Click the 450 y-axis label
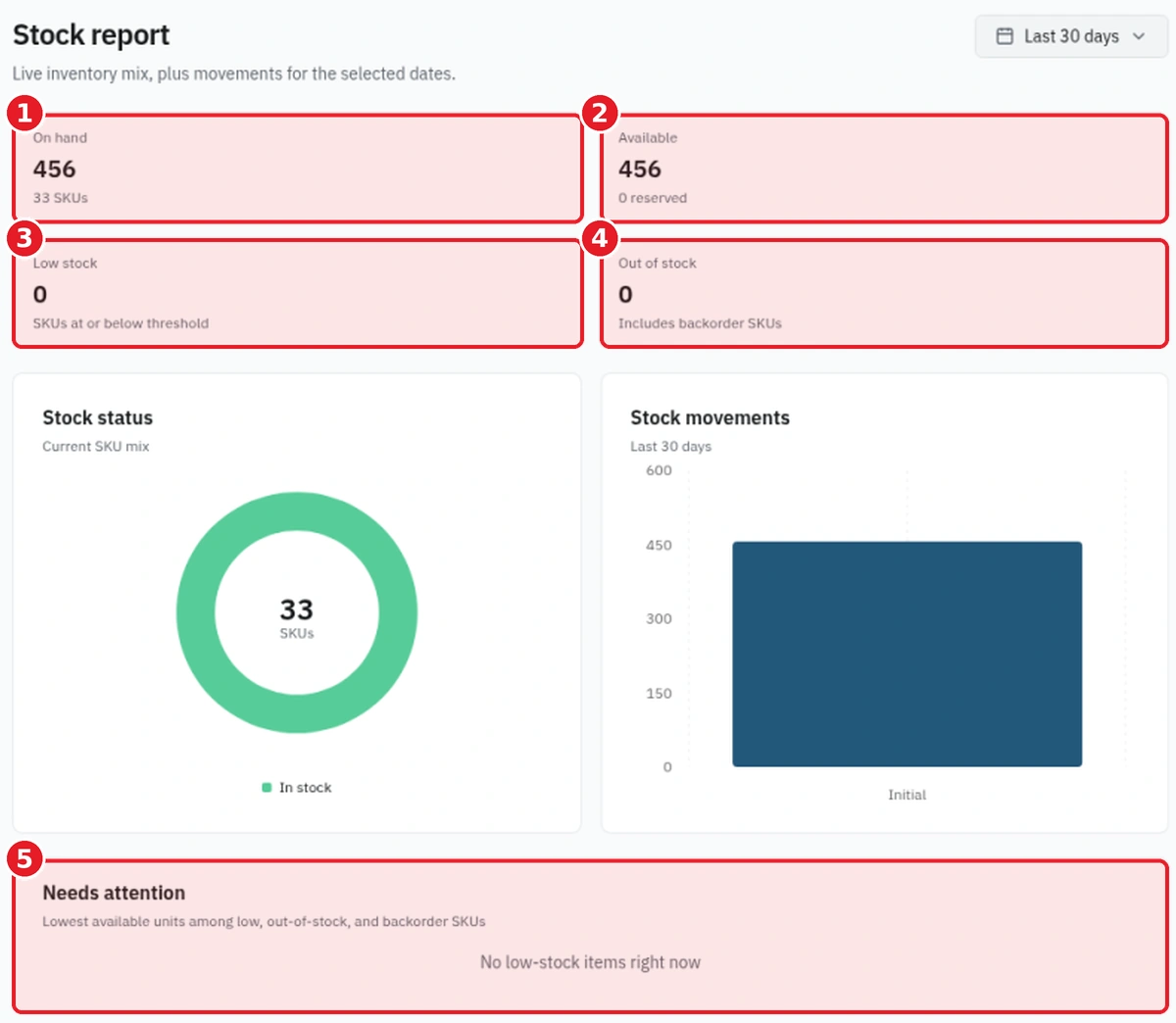The image size is (1176, 1023). tap(659, 545)
